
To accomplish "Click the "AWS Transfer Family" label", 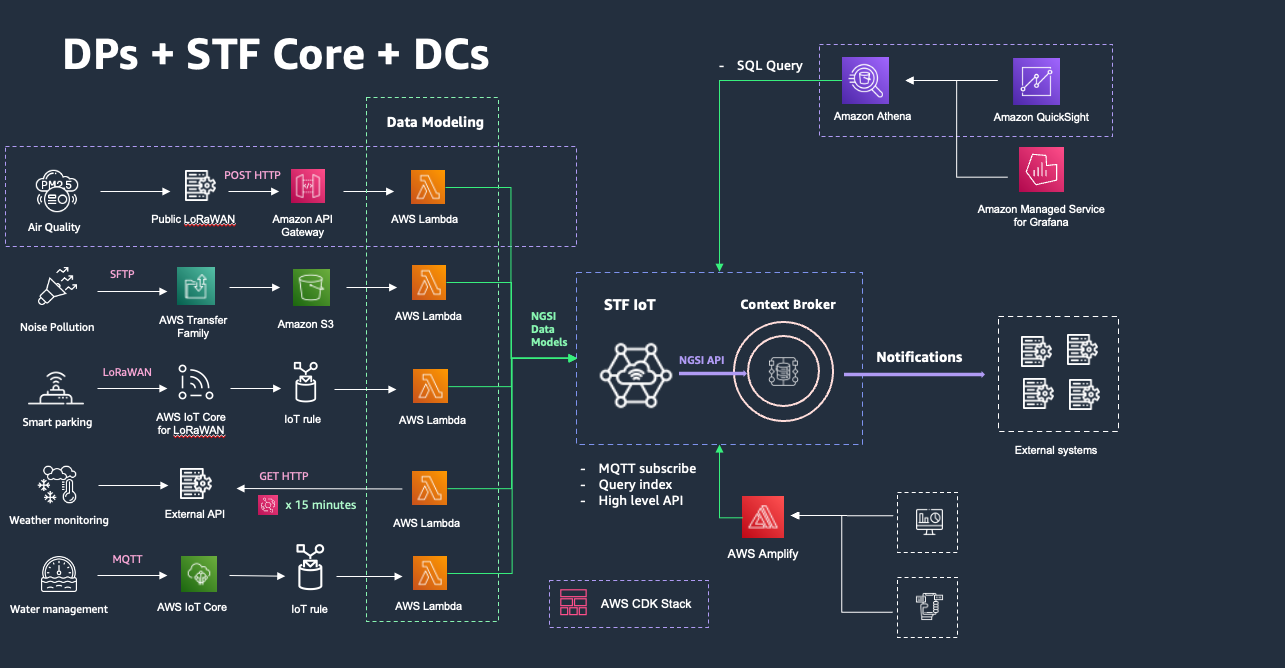I will (193, 327).
